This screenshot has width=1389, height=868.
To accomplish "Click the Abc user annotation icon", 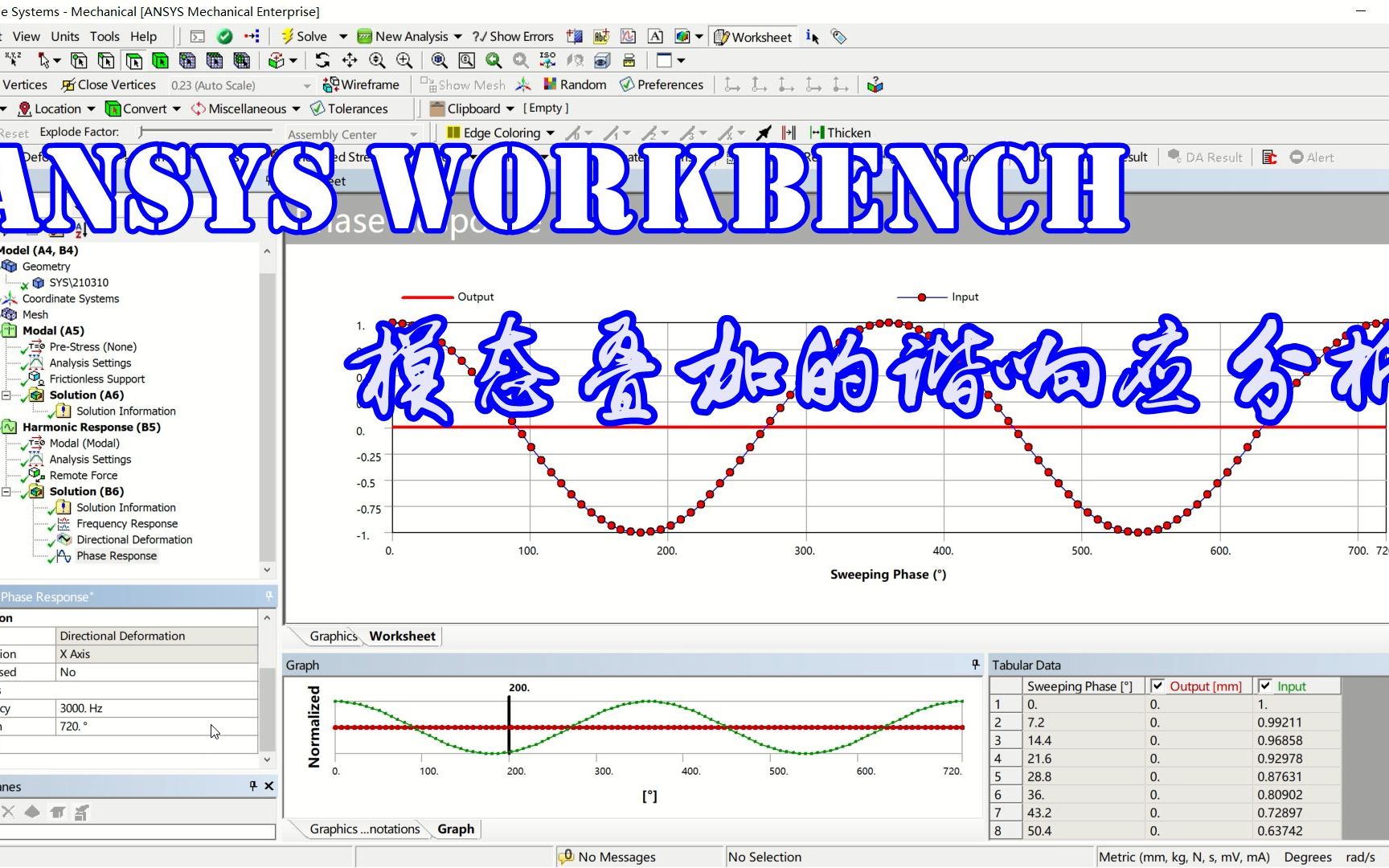I will coord(601,36).
